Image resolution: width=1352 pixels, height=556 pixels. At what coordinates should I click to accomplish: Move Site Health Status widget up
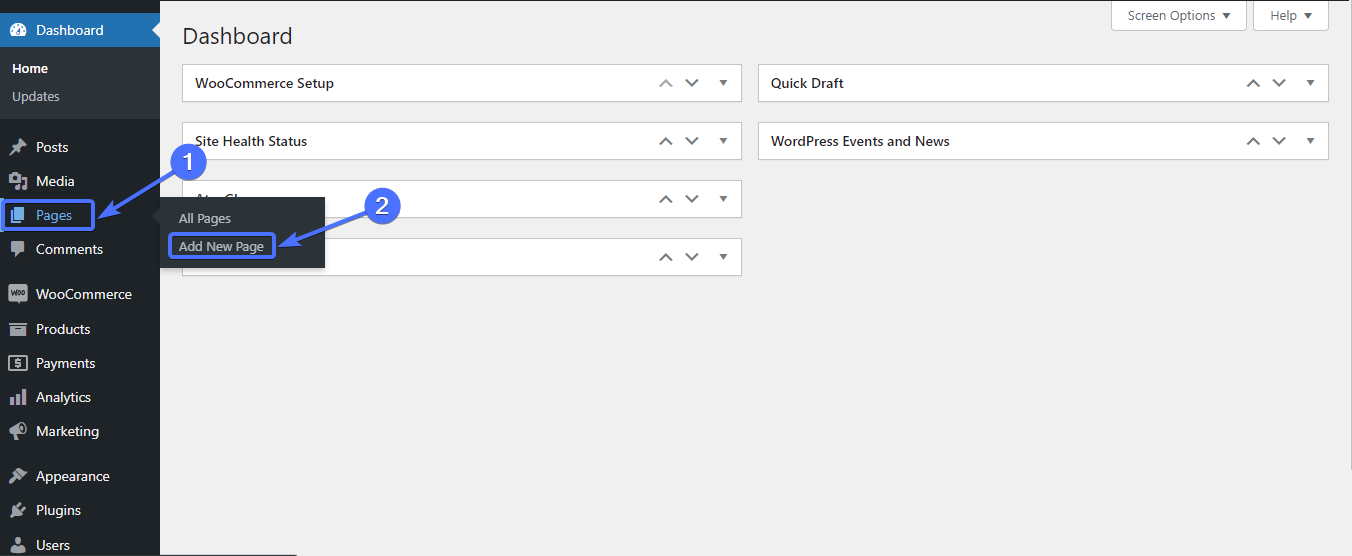[666, 141]
